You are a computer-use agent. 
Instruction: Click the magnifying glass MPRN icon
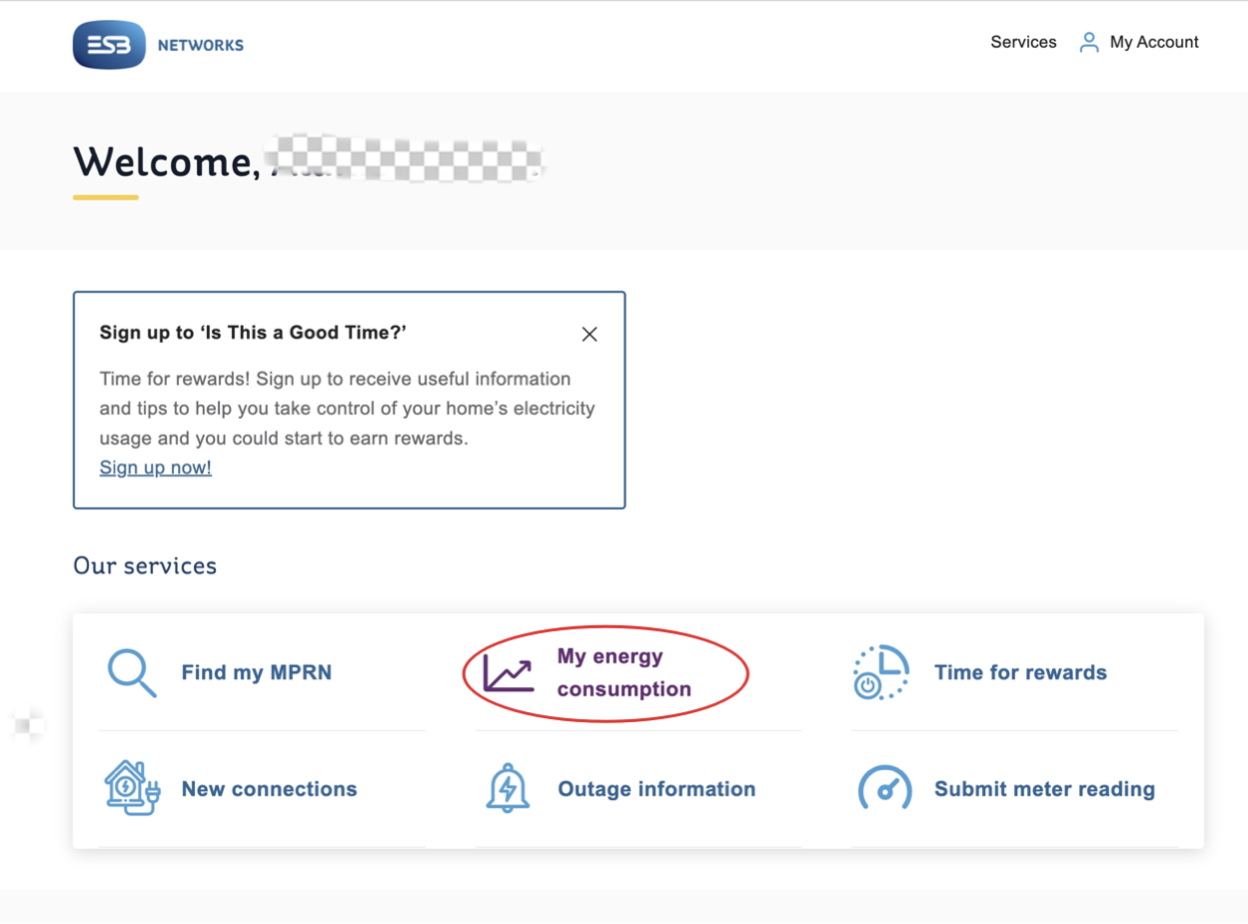(132, 673)
